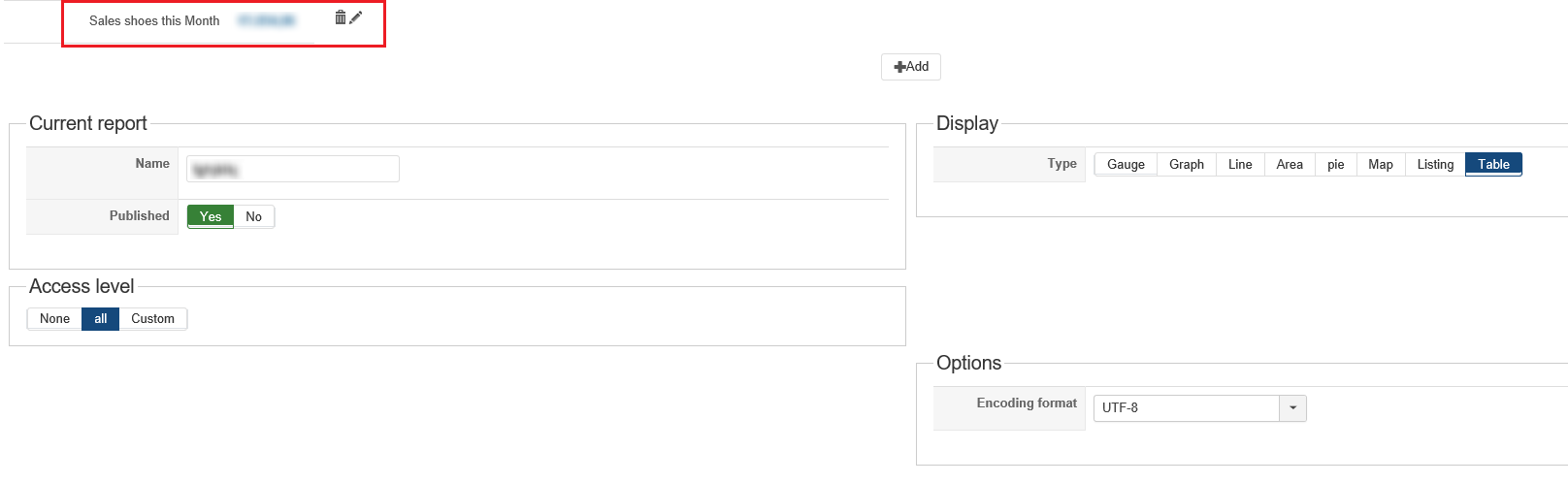
Task: Pick the Table display type
Action: pyautogui.click(x=1494, y=165)
